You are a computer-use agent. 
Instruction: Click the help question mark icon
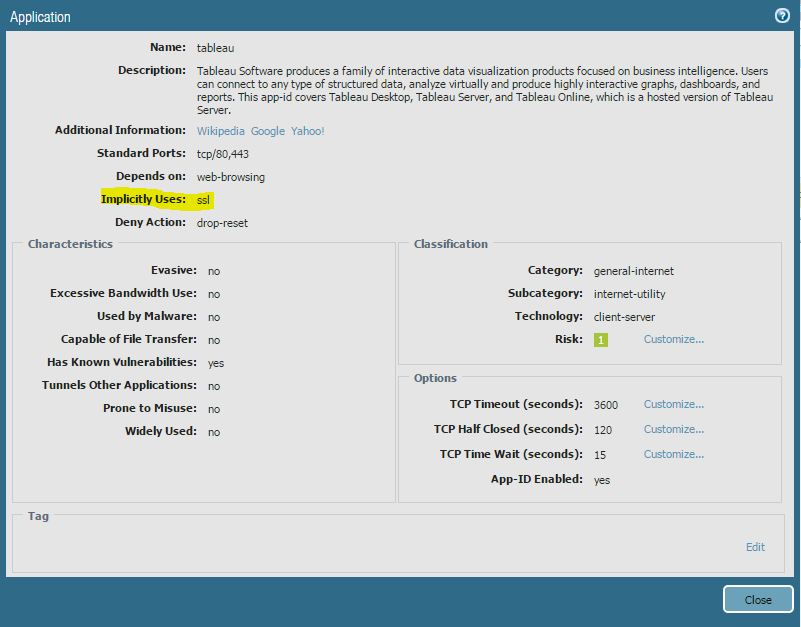pos(781,16)
